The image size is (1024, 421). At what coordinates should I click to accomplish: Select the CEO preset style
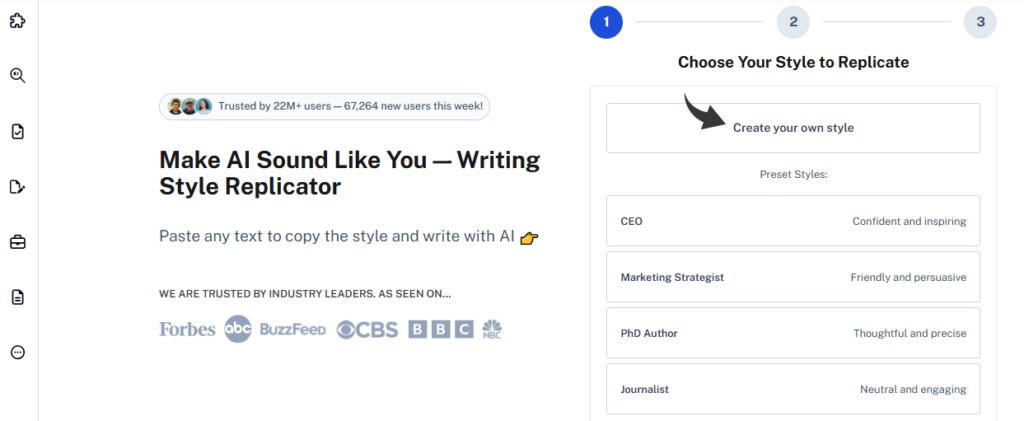tap(793, 221)
